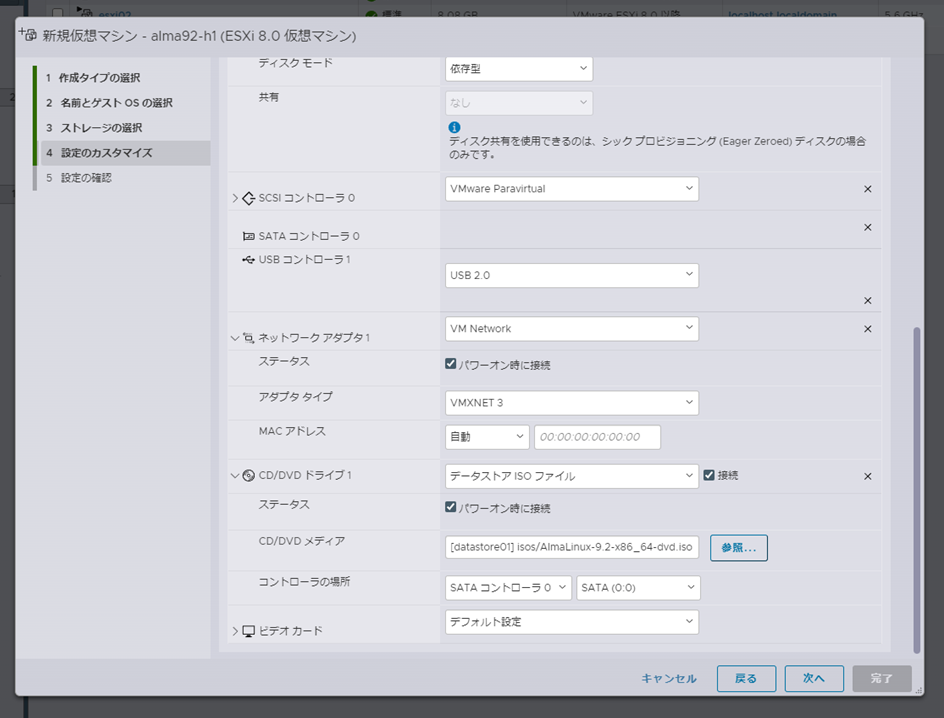Click the アダプタ タイプ label

[x=296, y=397]
